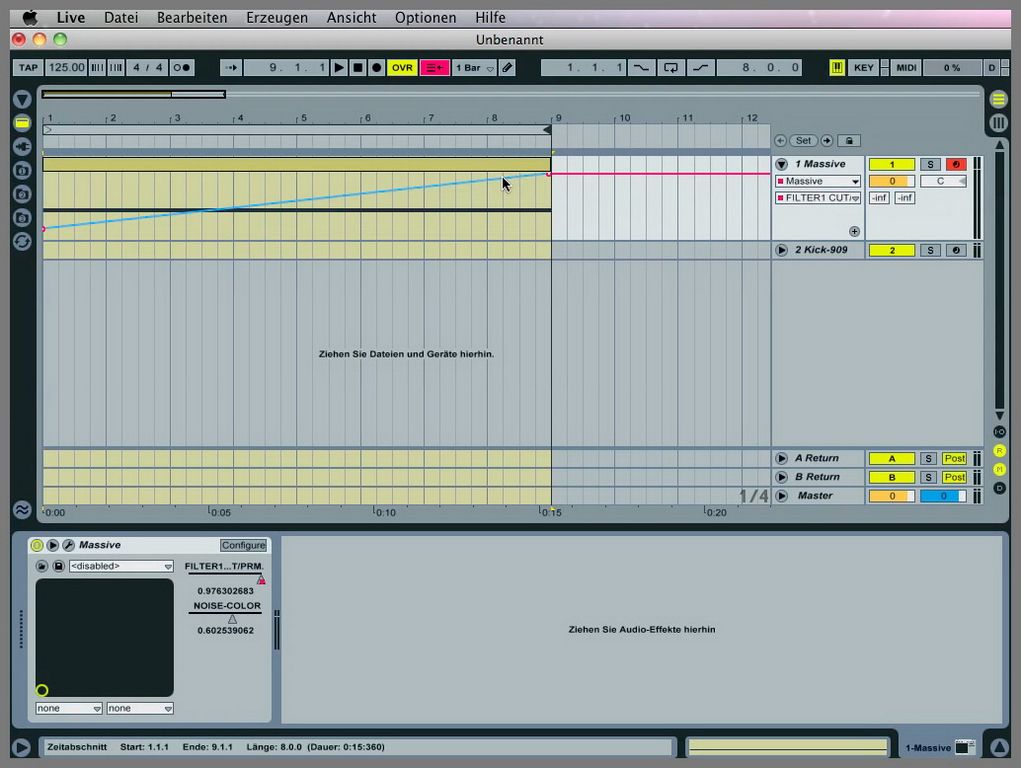Open the Massive device chooser dropdown
This screenshot has height=768, width=1021.
[818, 181]
